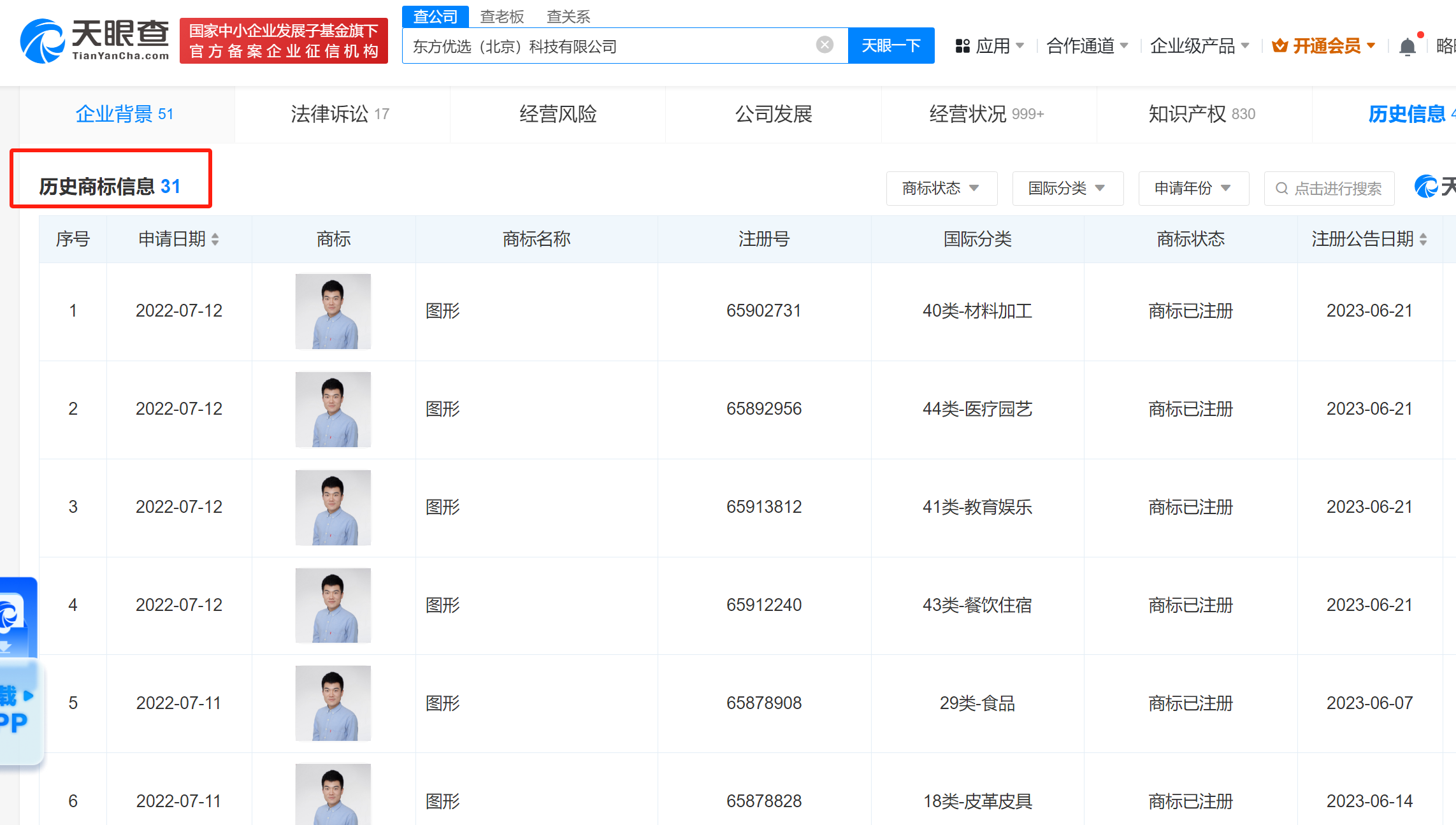Open trademark image for 65913812

(x=333, y=508)
